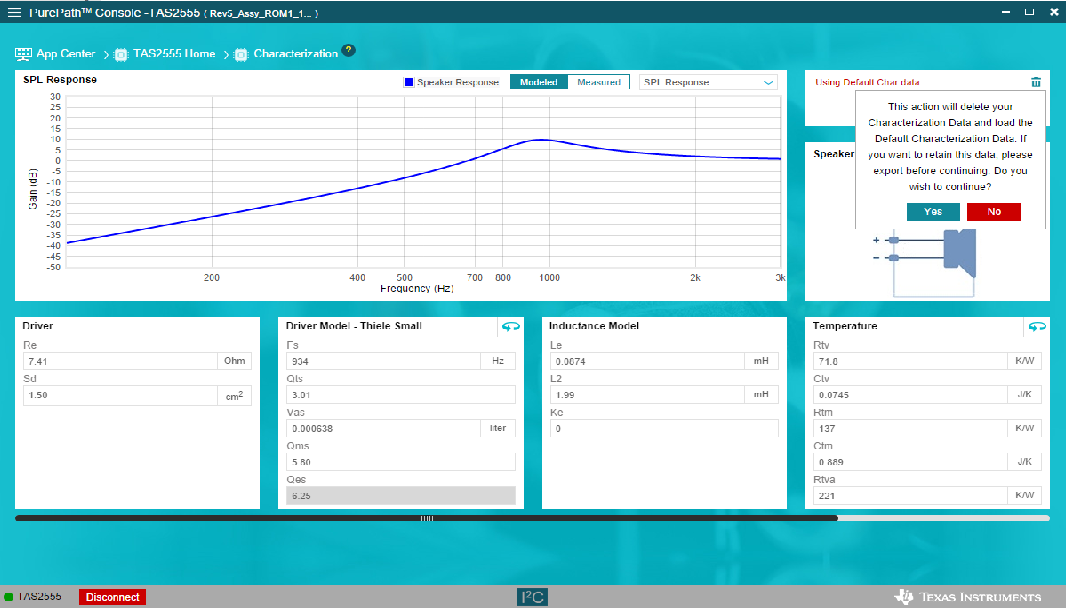This screenshot has width=1066, height=608.
Task: Click the I2C icon in status bar
Action: click(532, 597)
